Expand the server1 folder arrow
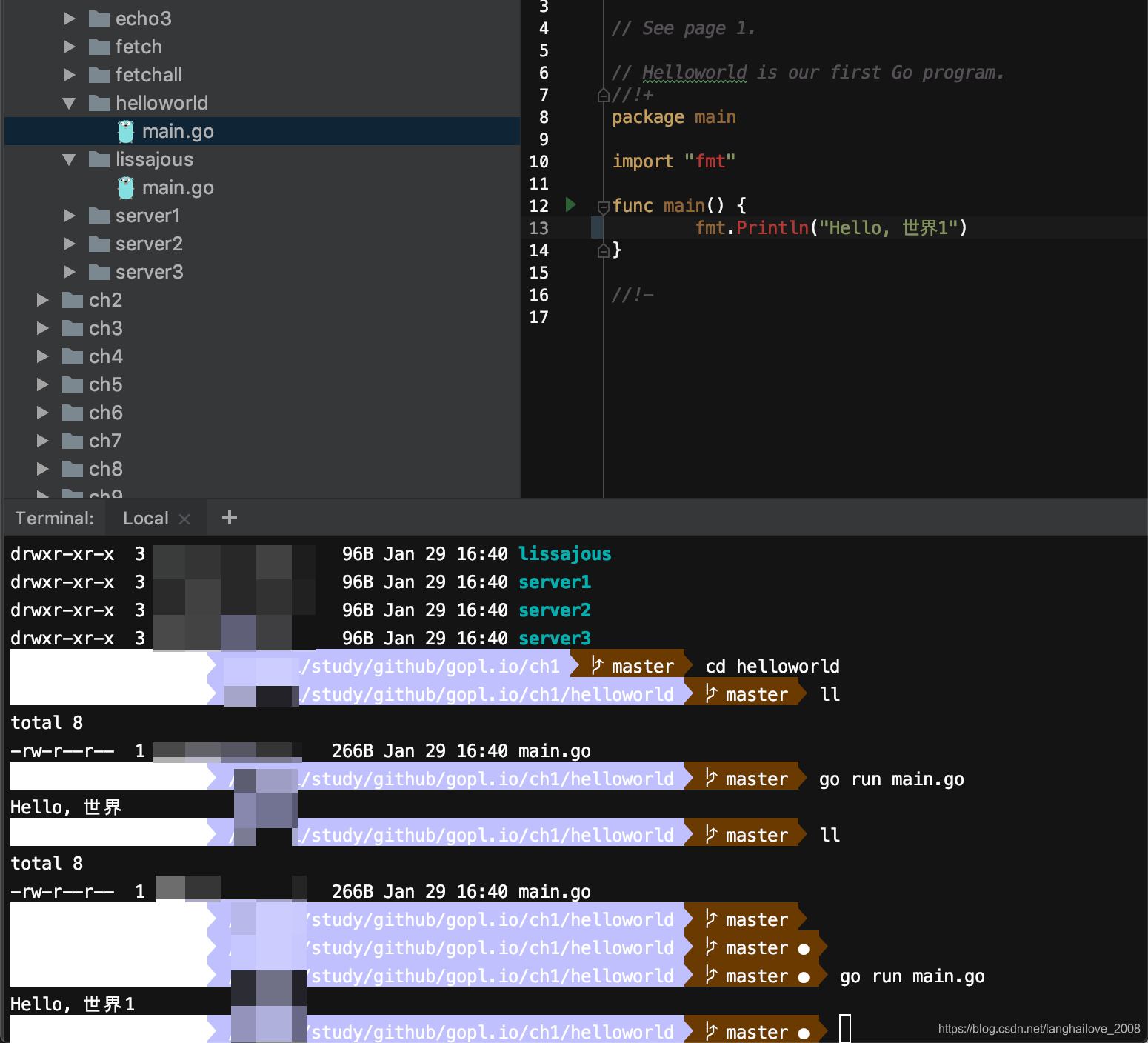Image resolution: width=1148 pixels, height=1043 pixels. pyautogui.click(x=70, y=216)
